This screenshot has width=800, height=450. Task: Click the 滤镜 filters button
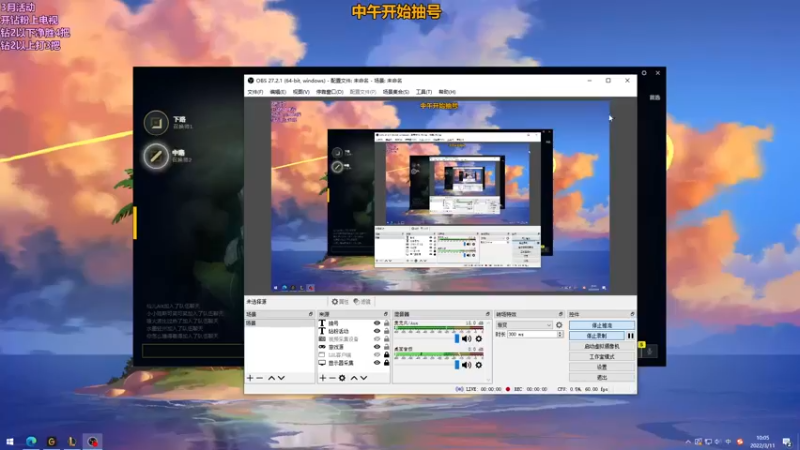click(x=362, y=302)
